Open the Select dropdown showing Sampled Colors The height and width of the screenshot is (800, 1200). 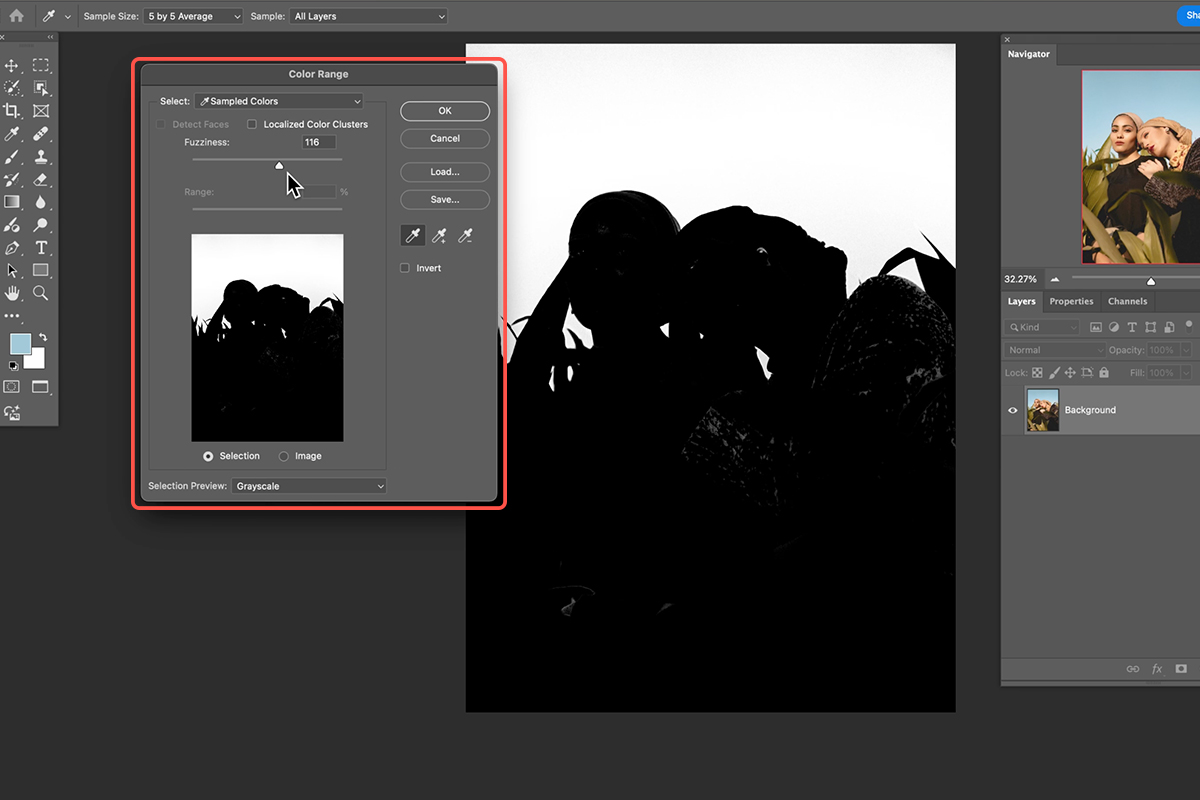click(279, 100)
